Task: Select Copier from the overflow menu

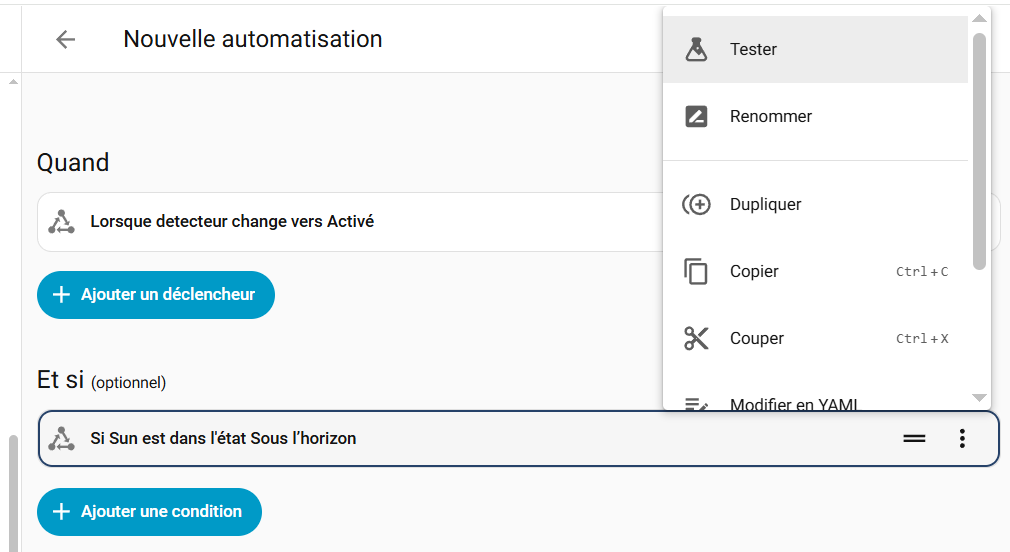Action: pos(754,271)
